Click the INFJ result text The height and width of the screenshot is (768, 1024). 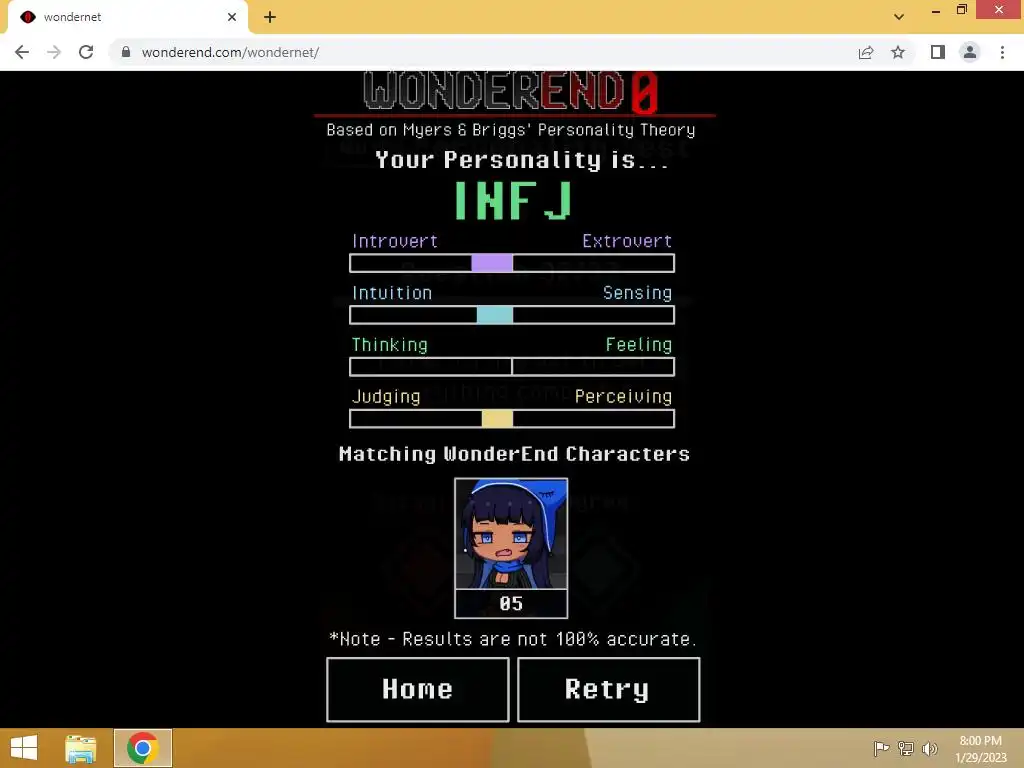coord(513,200)
